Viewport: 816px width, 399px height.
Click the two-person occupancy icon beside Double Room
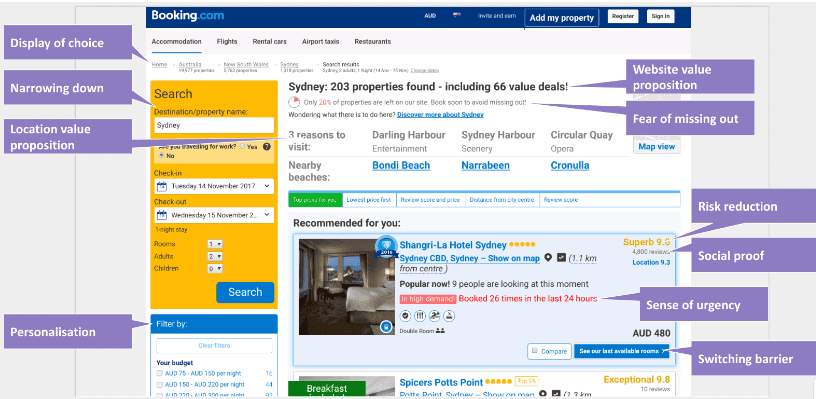point(440,331)
